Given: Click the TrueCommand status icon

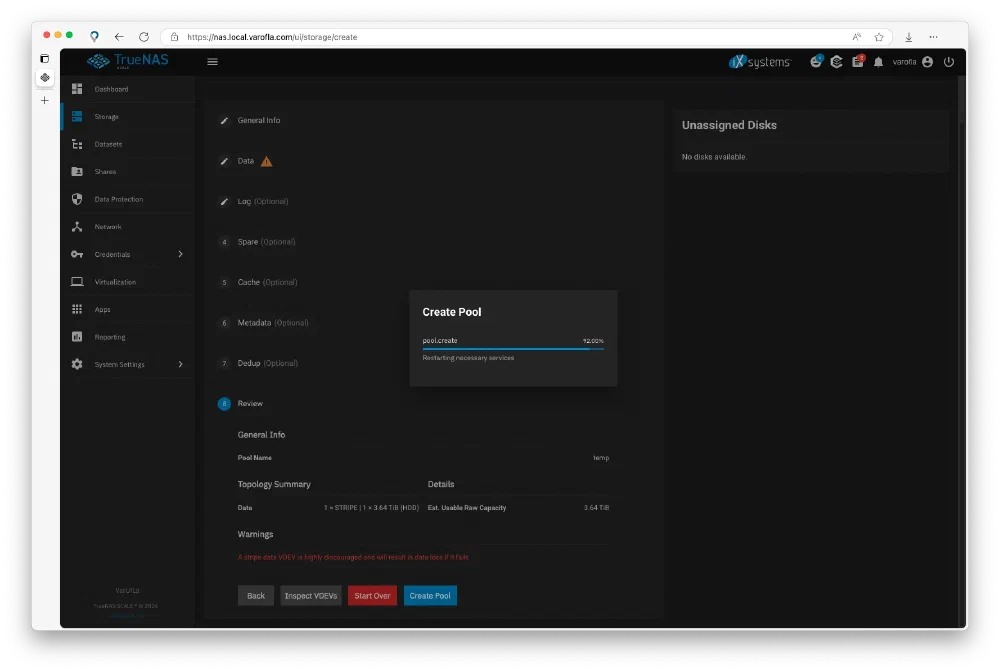Looking at the screenshot, I should pyautogui.click(x=836, y=62).
